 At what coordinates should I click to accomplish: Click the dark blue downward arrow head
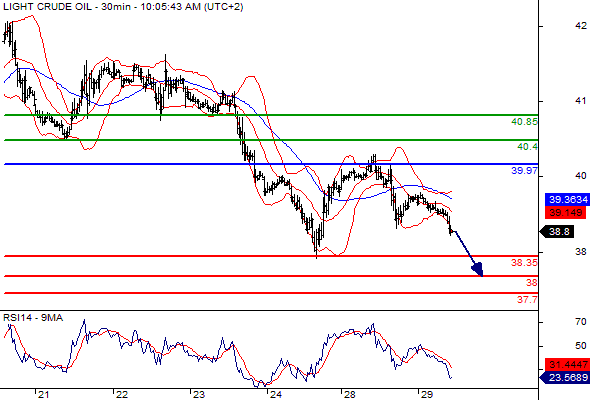pos(478,269)
